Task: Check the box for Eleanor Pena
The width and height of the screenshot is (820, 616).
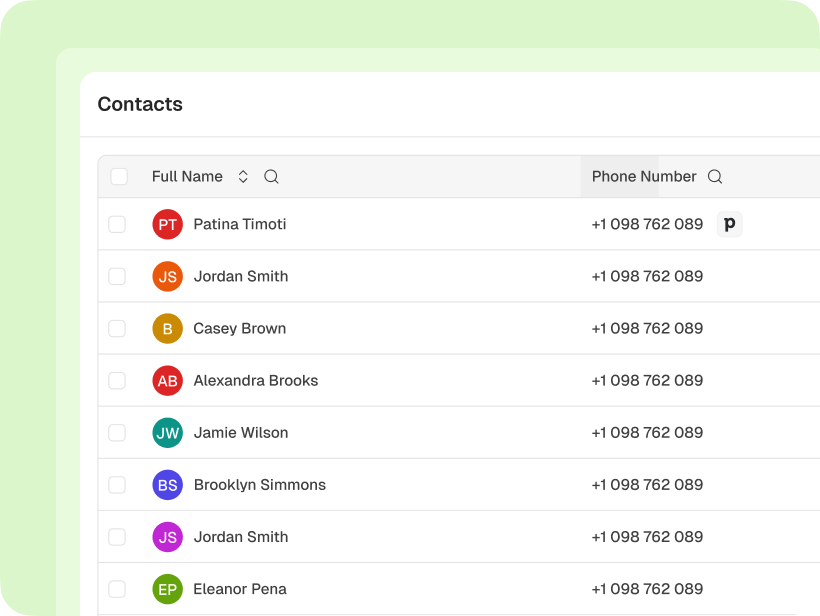Action: tap(117, 589)
